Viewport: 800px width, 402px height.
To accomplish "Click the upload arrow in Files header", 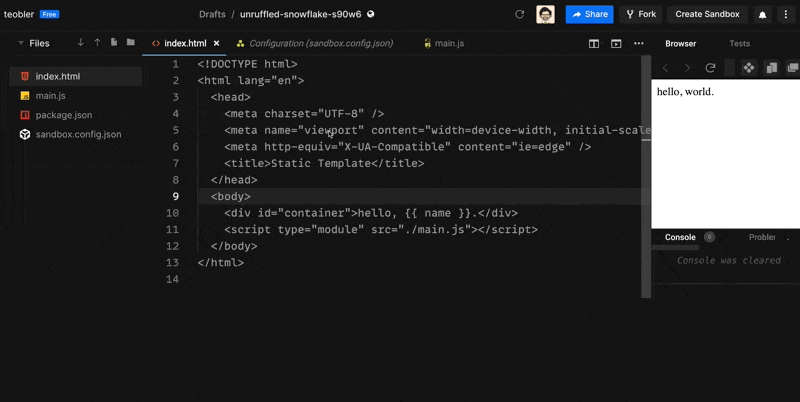I will tap(97, 43).
